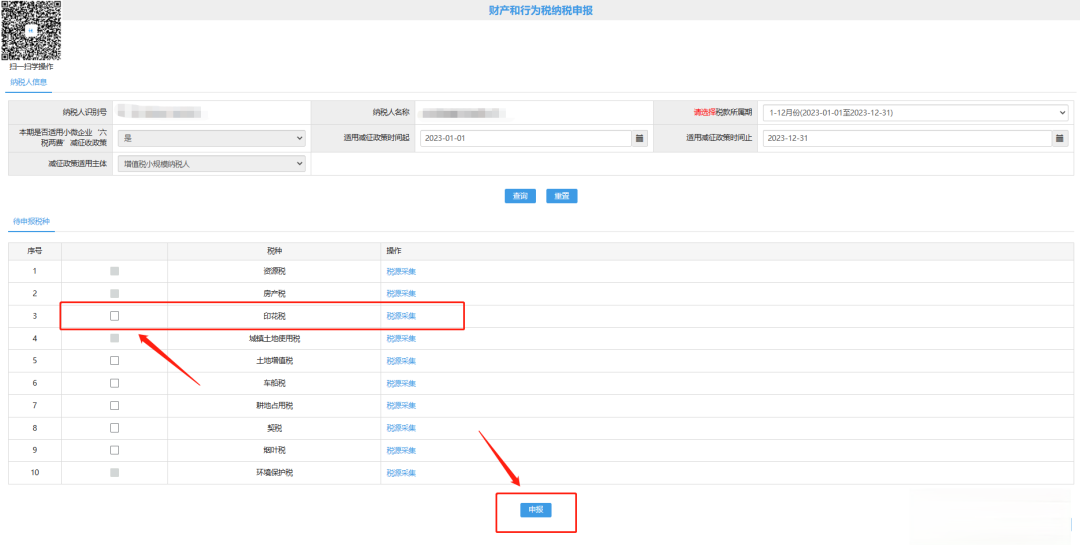Tick the 契税 checkbox
This screenshot has width=1080, height=552.
[x=114, y=428]
